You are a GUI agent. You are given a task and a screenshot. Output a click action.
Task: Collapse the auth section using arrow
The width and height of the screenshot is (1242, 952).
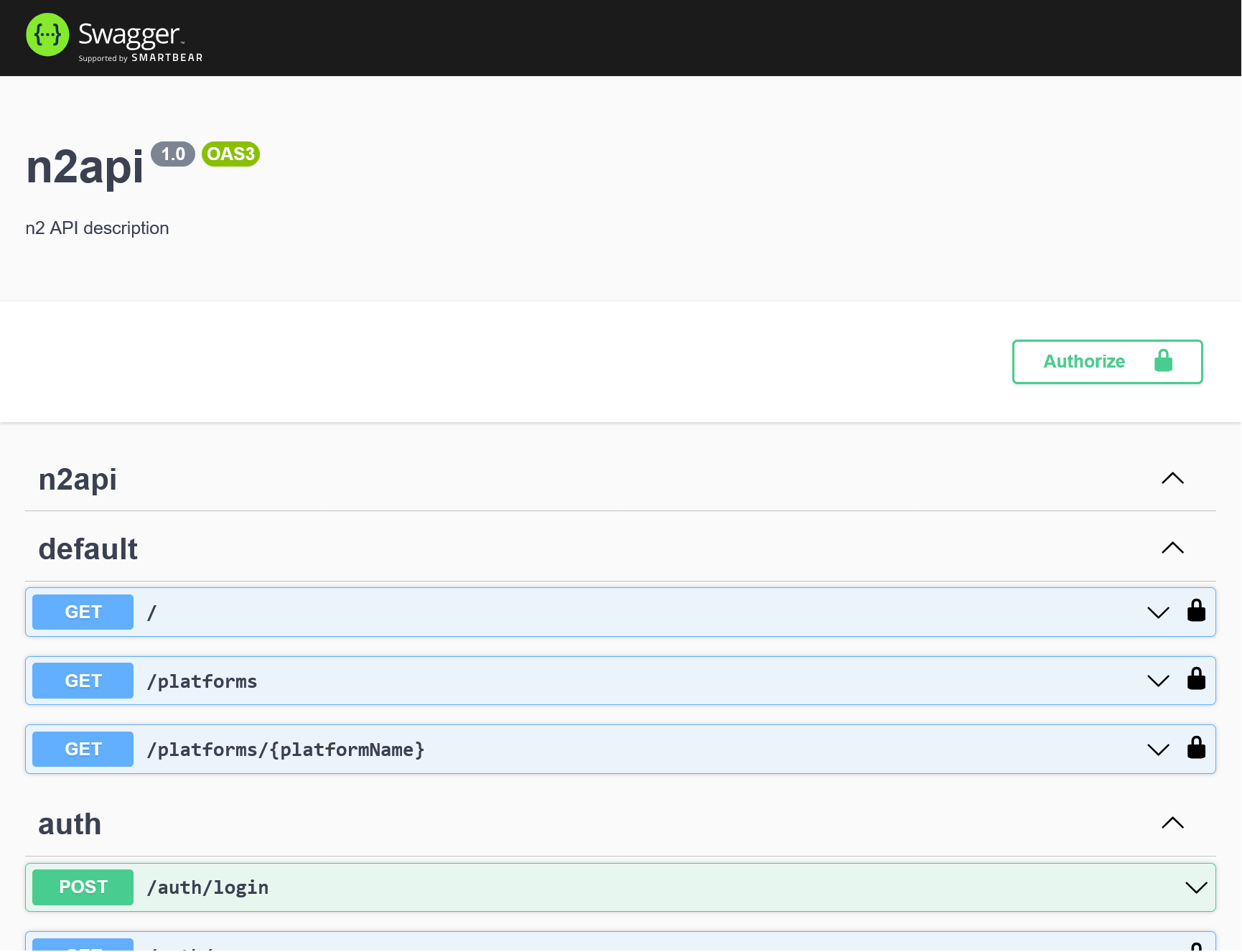pos(1172,823)
